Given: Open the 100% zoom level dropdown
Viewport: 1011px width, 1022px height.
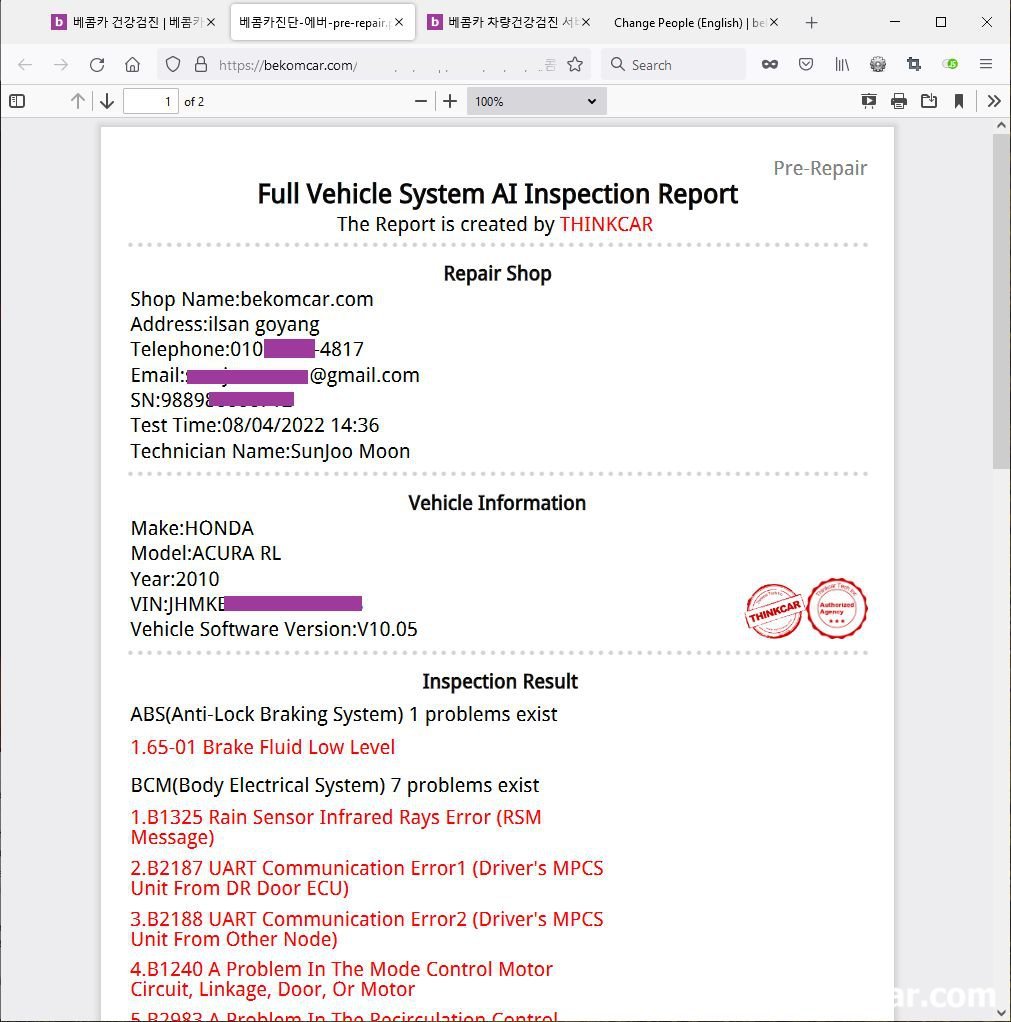Looking at the screenshot, I should [536, 101].
